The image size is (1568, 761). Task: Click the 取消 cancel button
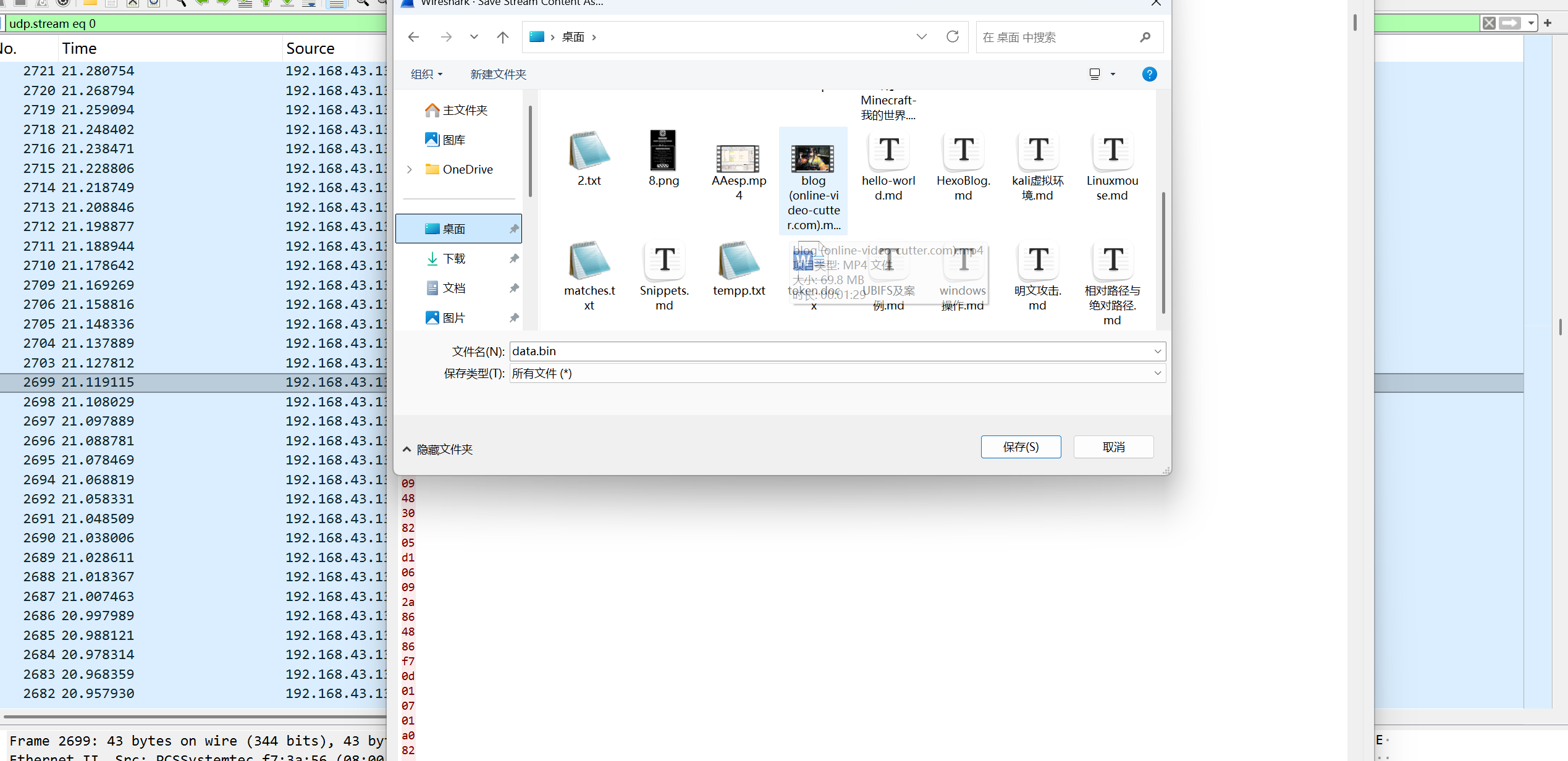point(1113,447)
